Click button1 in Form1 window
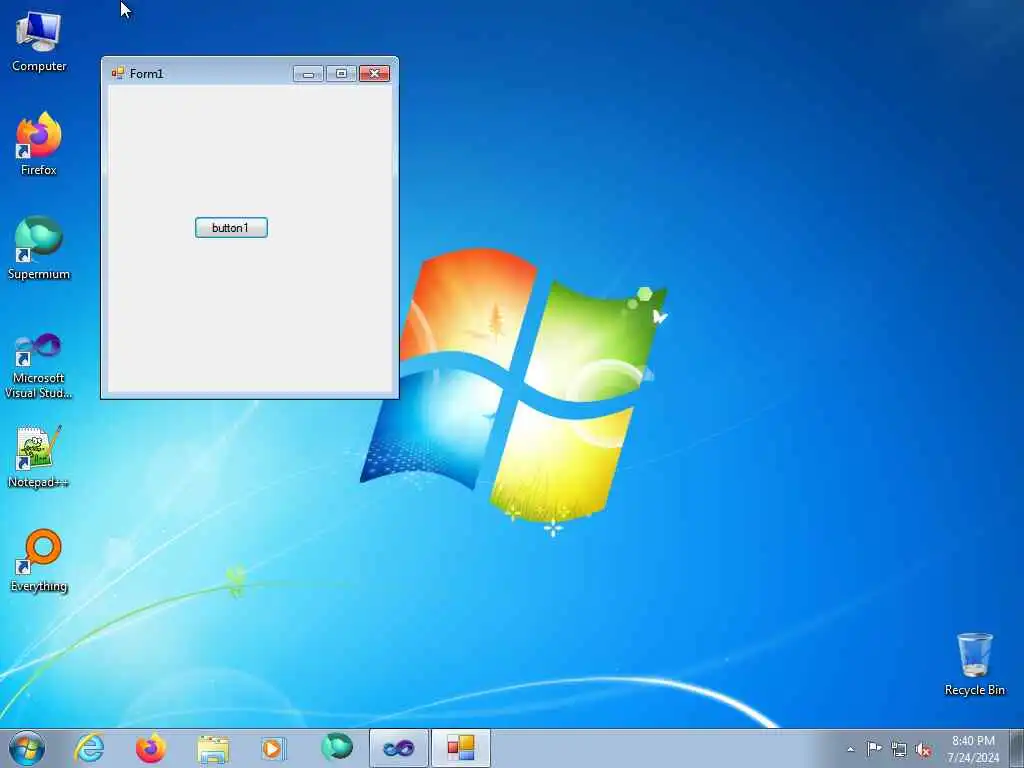The width and height of the screenshot is (1024, 768). (x=231, y=227)
